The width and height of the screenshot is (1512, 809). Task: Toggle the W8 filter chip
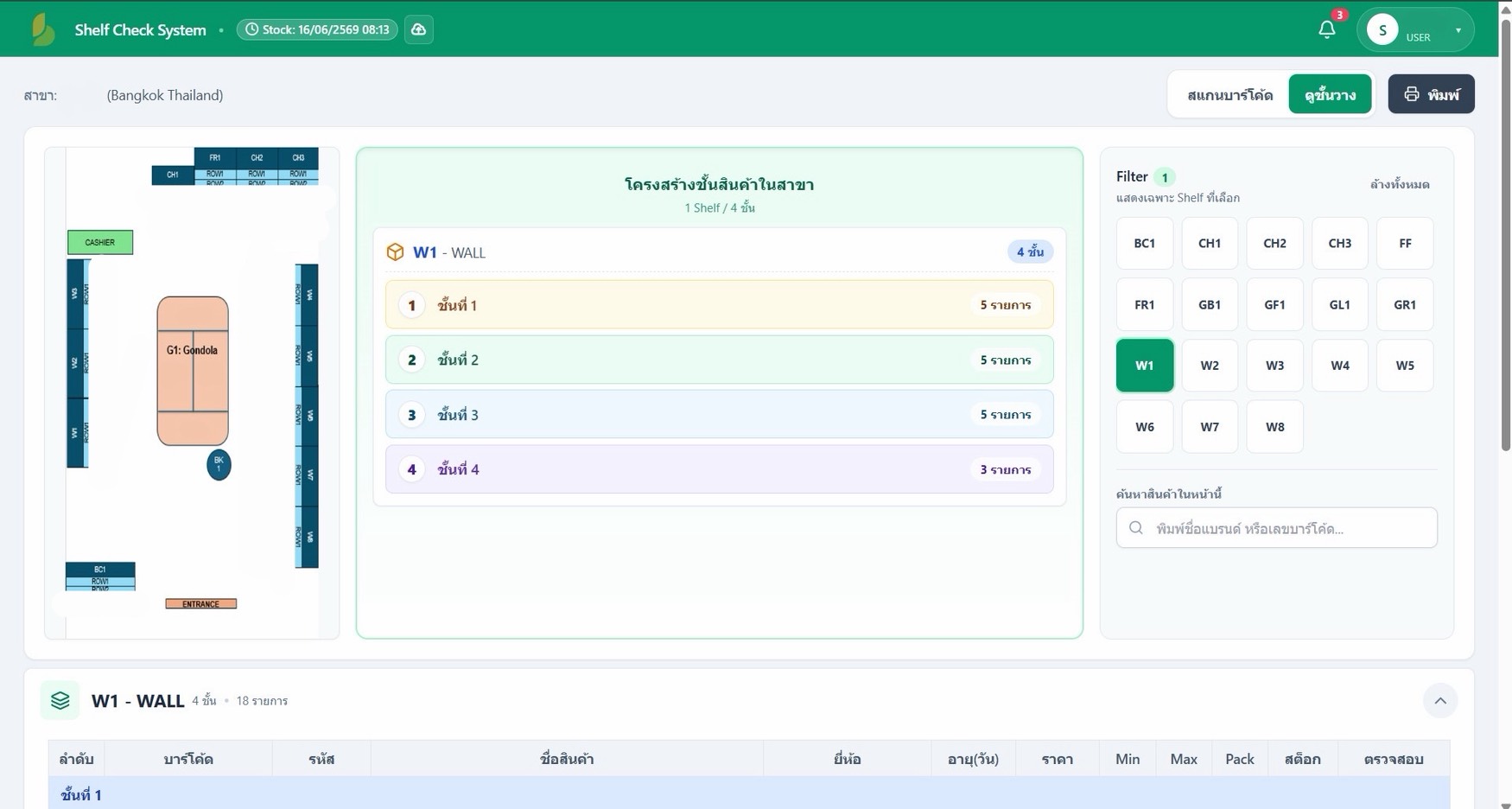(1274, 427)
